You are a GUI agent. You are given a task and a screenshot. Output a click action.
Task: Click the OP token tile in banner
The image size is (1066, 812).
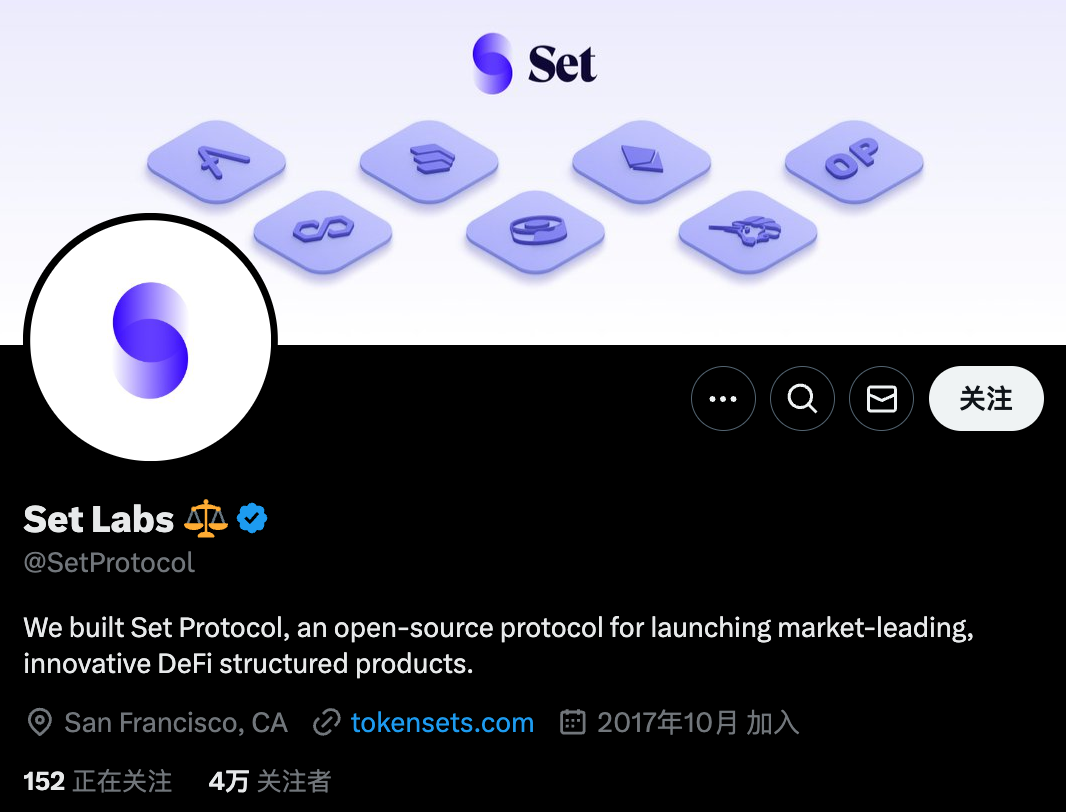pos(853,160)
